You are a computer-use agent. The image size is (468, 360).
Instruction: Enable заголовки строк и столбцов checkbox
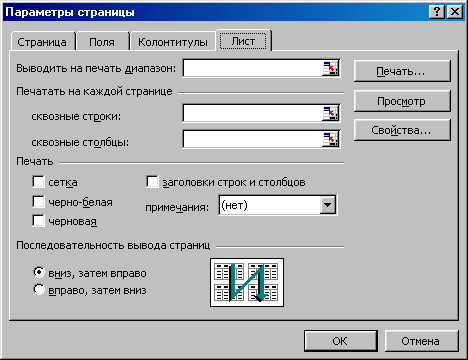point(152,182)
